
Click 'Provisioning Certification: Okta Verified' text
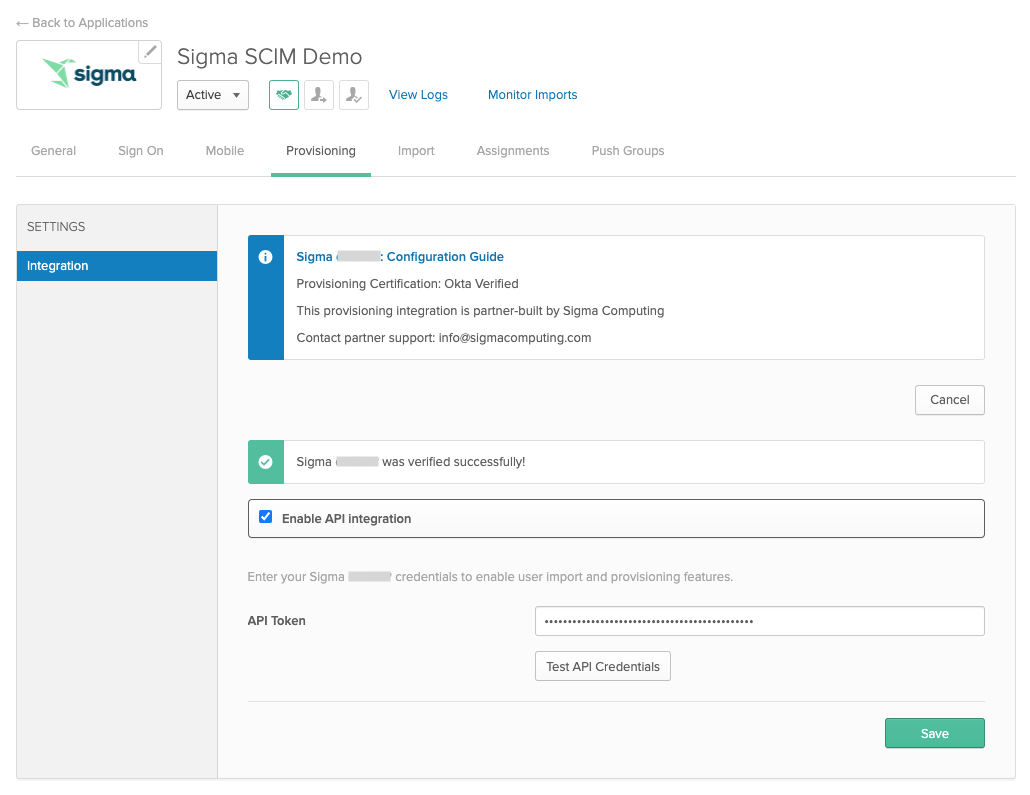pos(407,284)
